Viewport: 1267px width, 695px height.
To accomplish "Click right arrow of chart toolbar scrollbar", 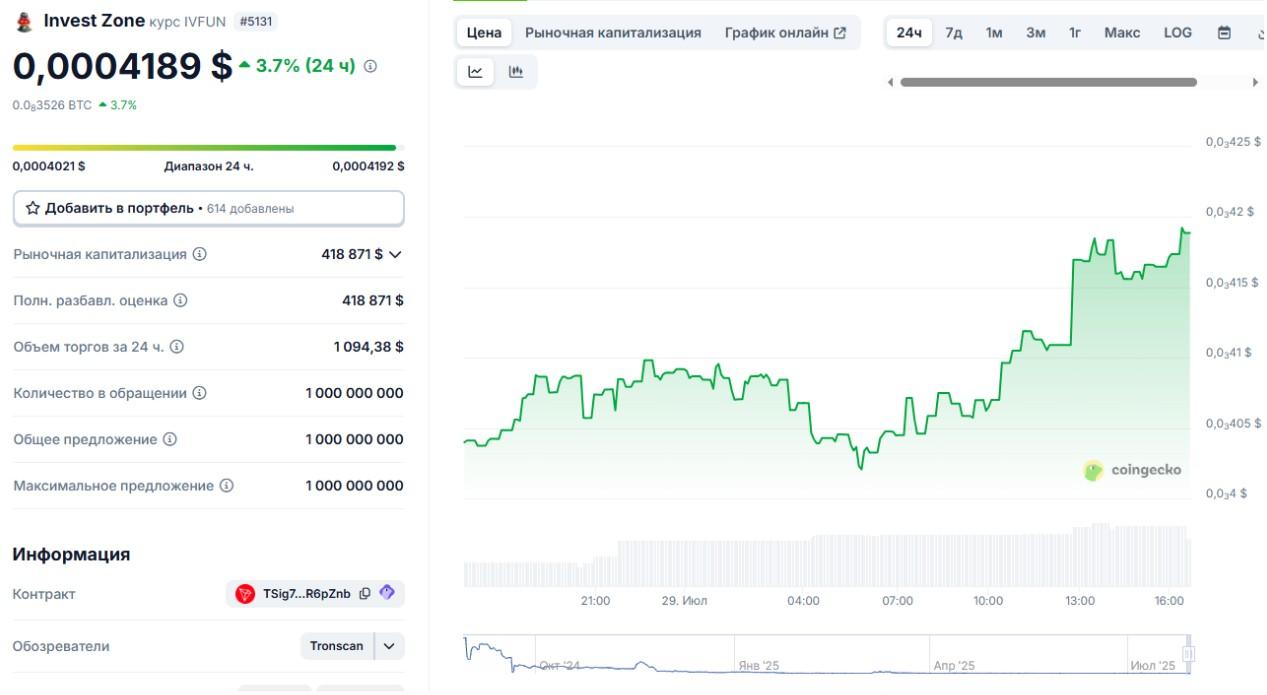I will click(x=1255, y=82).
